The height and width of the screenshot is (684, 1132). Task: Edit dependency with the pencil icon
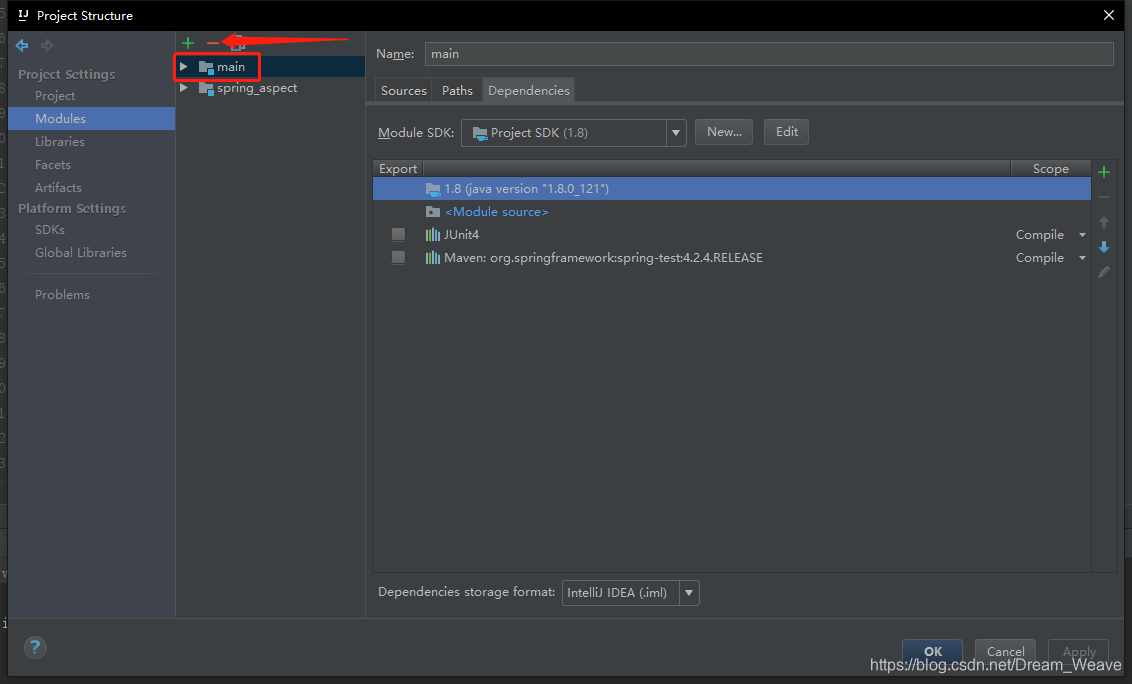click(x=1104, y=272)
